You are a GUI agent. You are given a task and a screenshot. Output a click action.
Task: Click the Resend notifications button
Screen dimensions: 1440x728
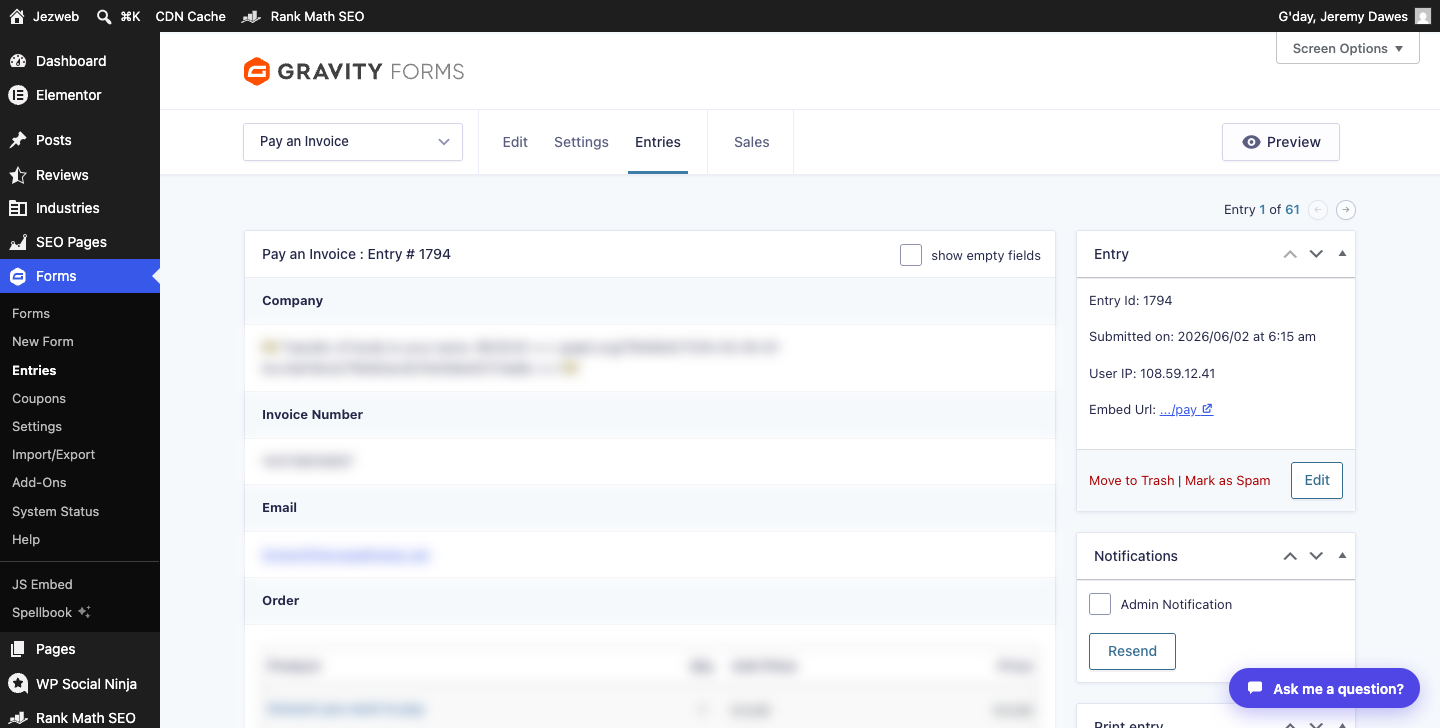(1132, 651)
